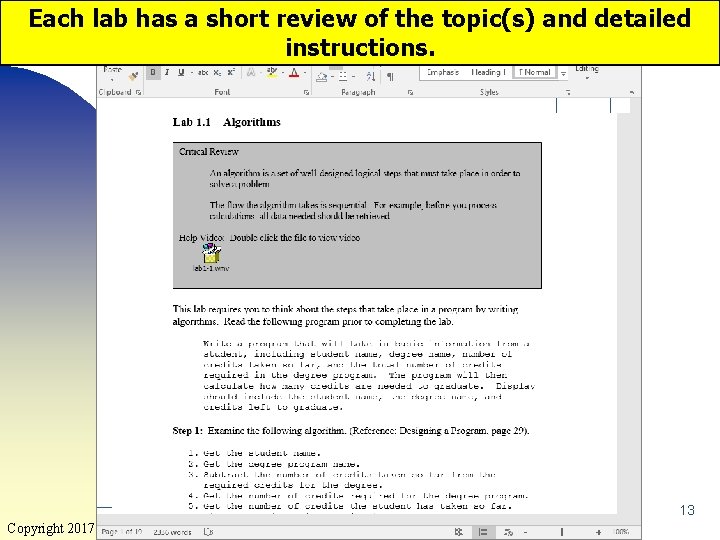Sort text with the A-Z sort icon
The height and width of the screenshot is (540, 720).
pyautogui.click(x=371, y=76)
